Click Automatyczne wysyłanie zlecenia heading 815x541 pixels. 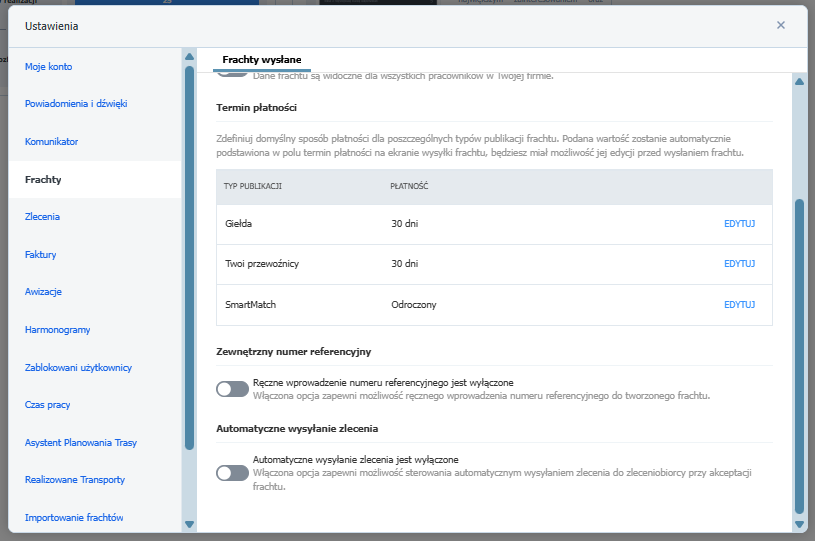(x=297, y=429)
